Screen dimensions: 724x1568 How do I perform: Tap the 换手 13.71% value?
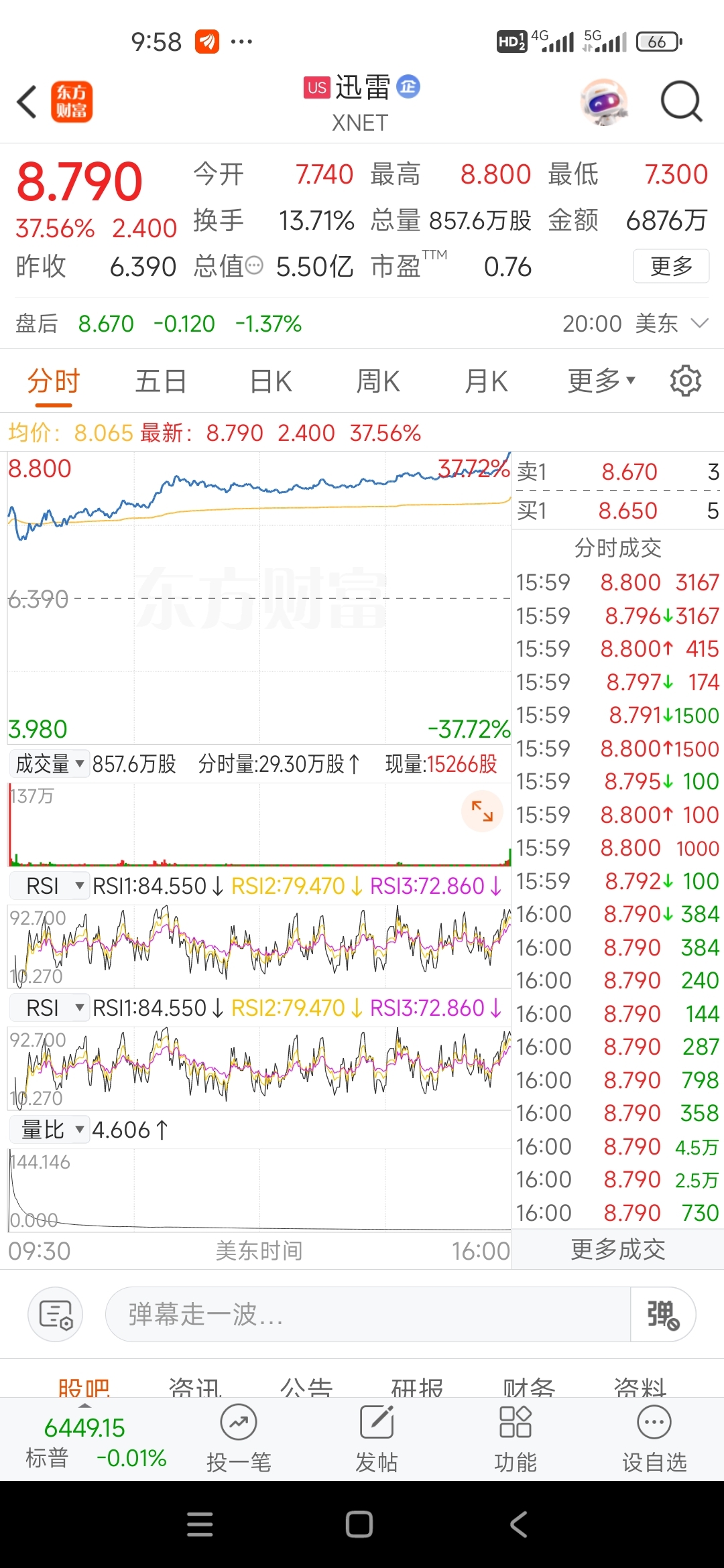[316, 220]
